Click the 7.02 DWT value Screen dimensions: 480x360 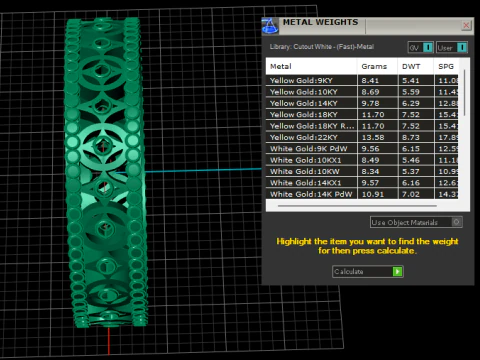pyautogui.click(x=411, y=194)
